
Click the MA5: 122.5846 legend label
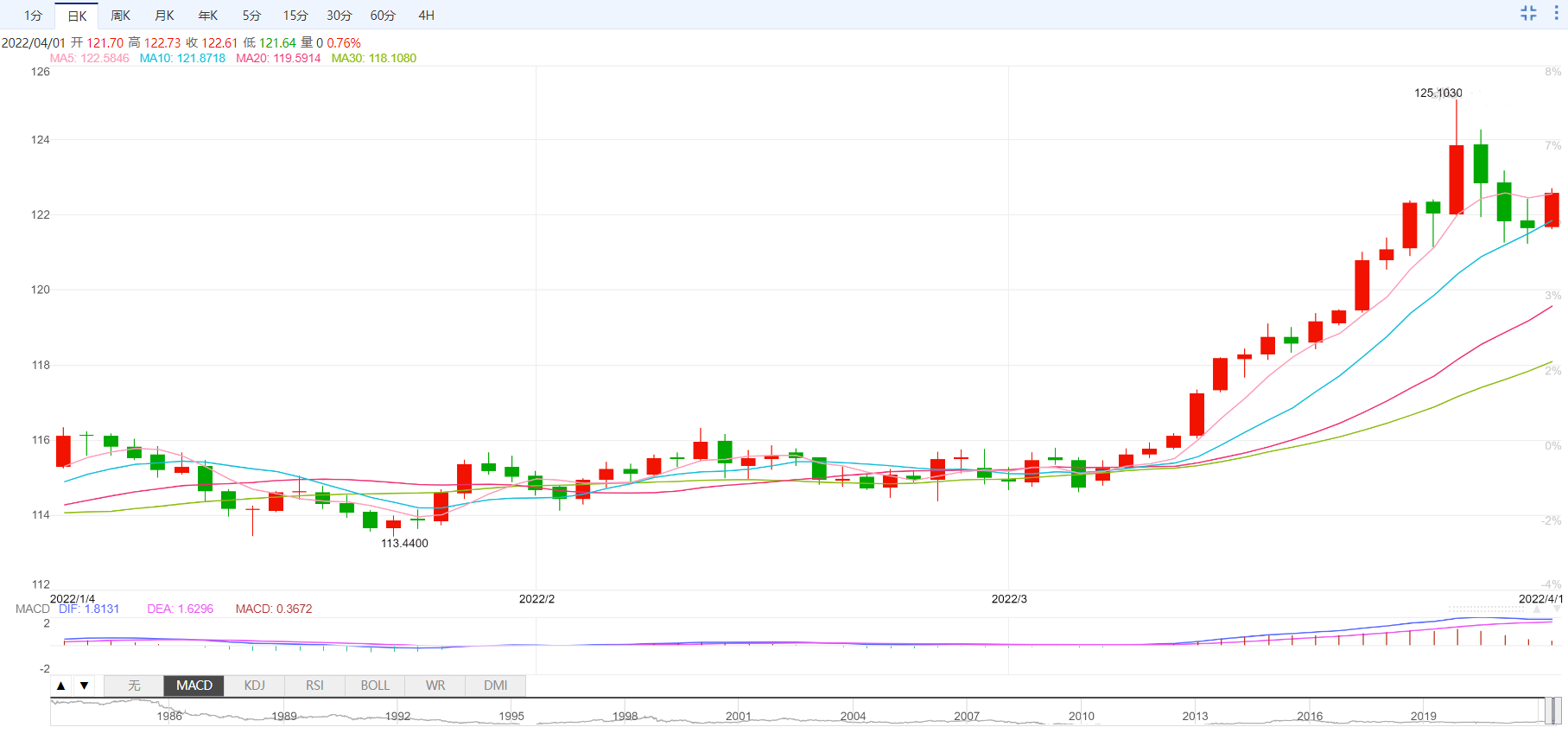click(89, 58)
